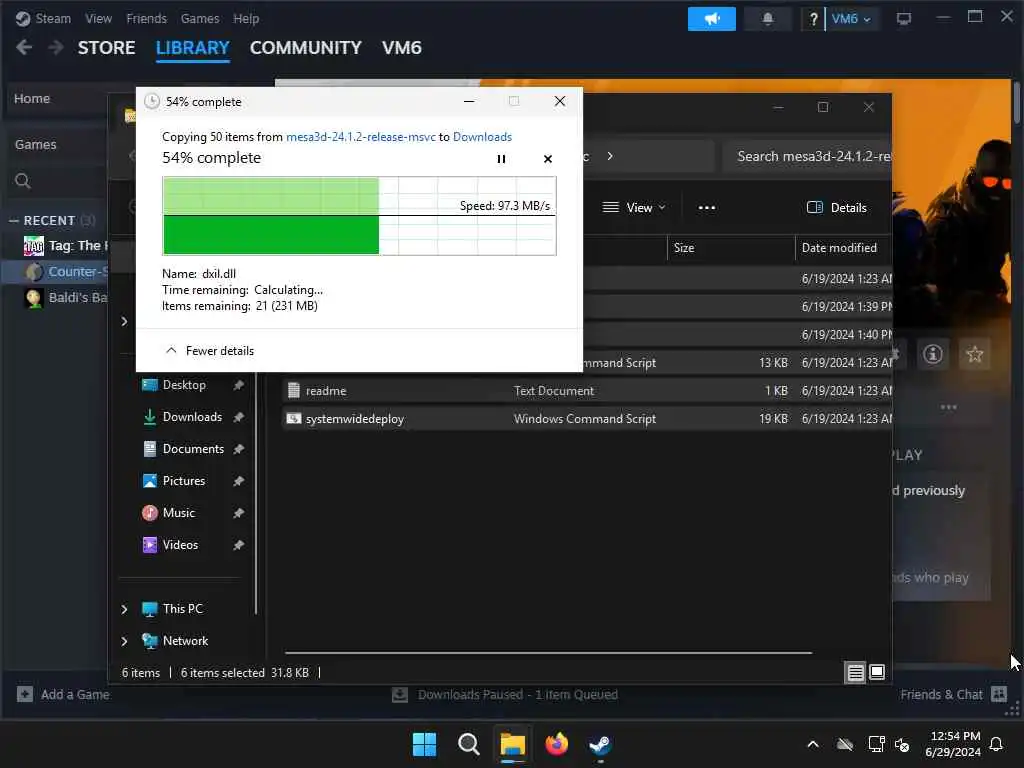Image resolution: width=1024 pixels, height=768 pixels.
Task: Open the Games menu in Steam
Action: (200, 18)
